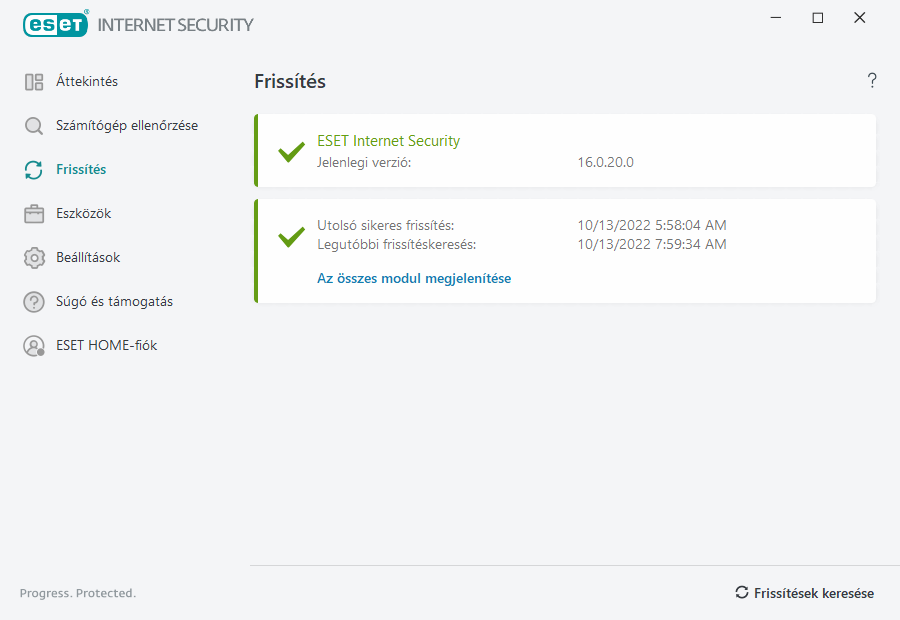
Task: Go to the Eszközök section
Action: pos(84,214)
